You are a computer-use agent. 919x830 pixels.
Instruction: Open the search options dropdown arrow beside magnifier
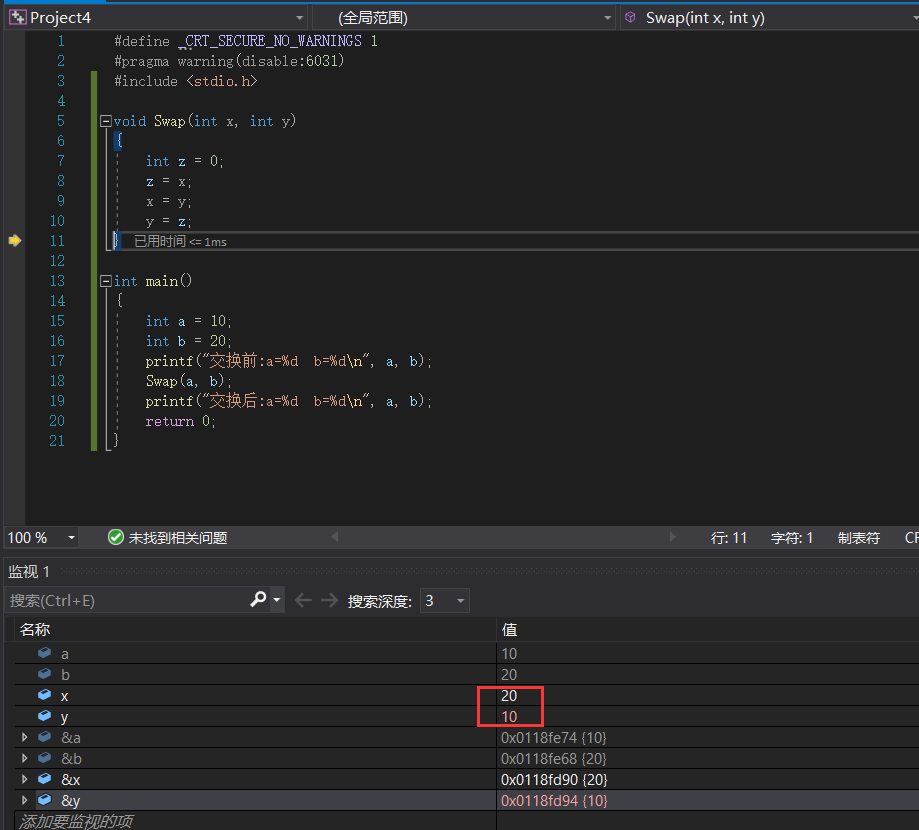point(277,600)
